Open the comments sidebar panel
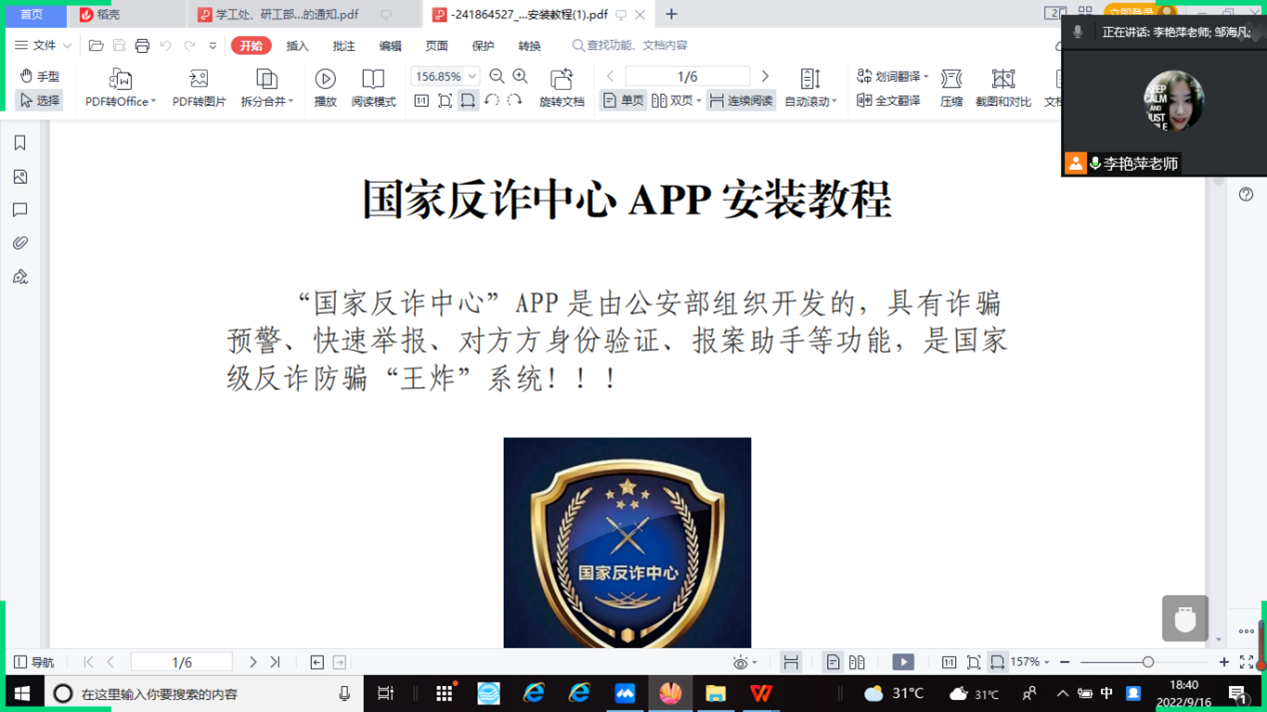Image resolution: width=1267 pixels, height=712 pixels. point(20,210)
